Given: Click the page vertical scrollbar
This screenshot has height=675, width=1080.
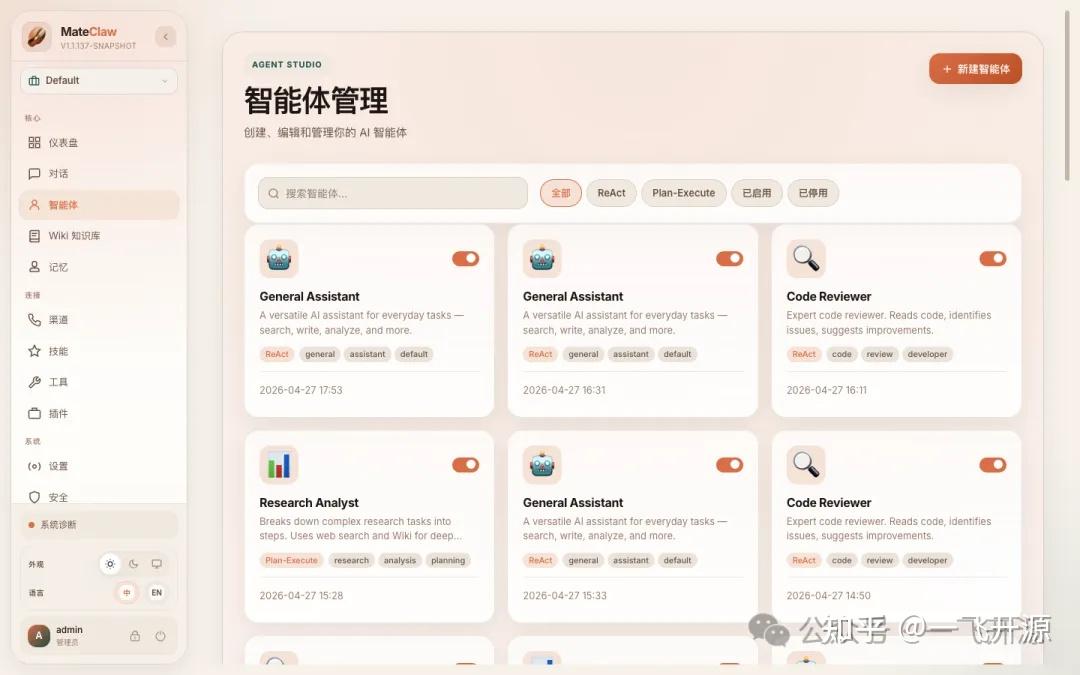Looking at the screenshot, I should (1068, 94).
